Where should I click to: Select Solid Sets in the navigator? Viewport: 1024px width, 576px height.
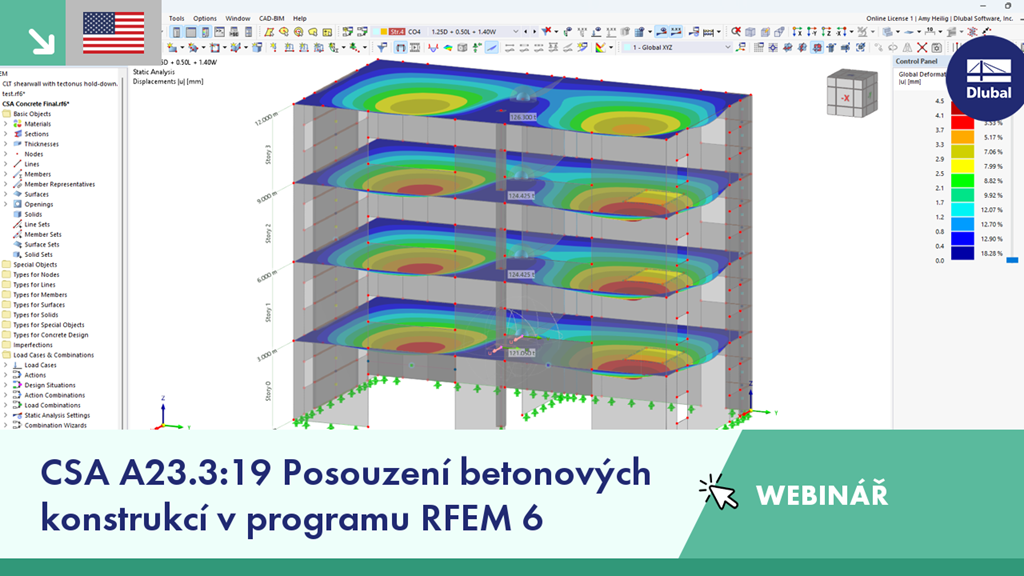click(39, 255)
